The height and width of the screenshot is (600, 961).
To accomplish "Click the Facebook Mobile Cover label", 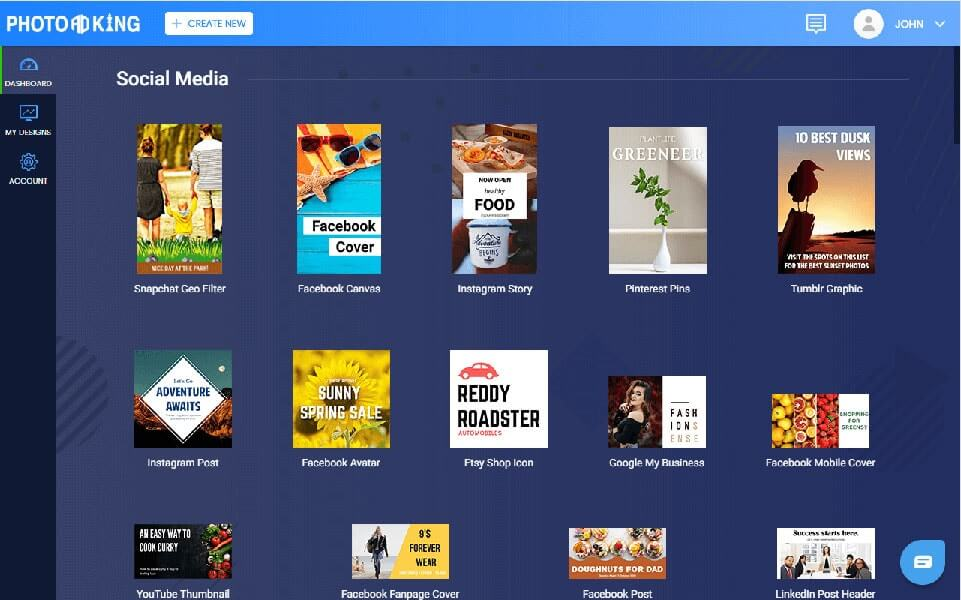I will point(820,463).
